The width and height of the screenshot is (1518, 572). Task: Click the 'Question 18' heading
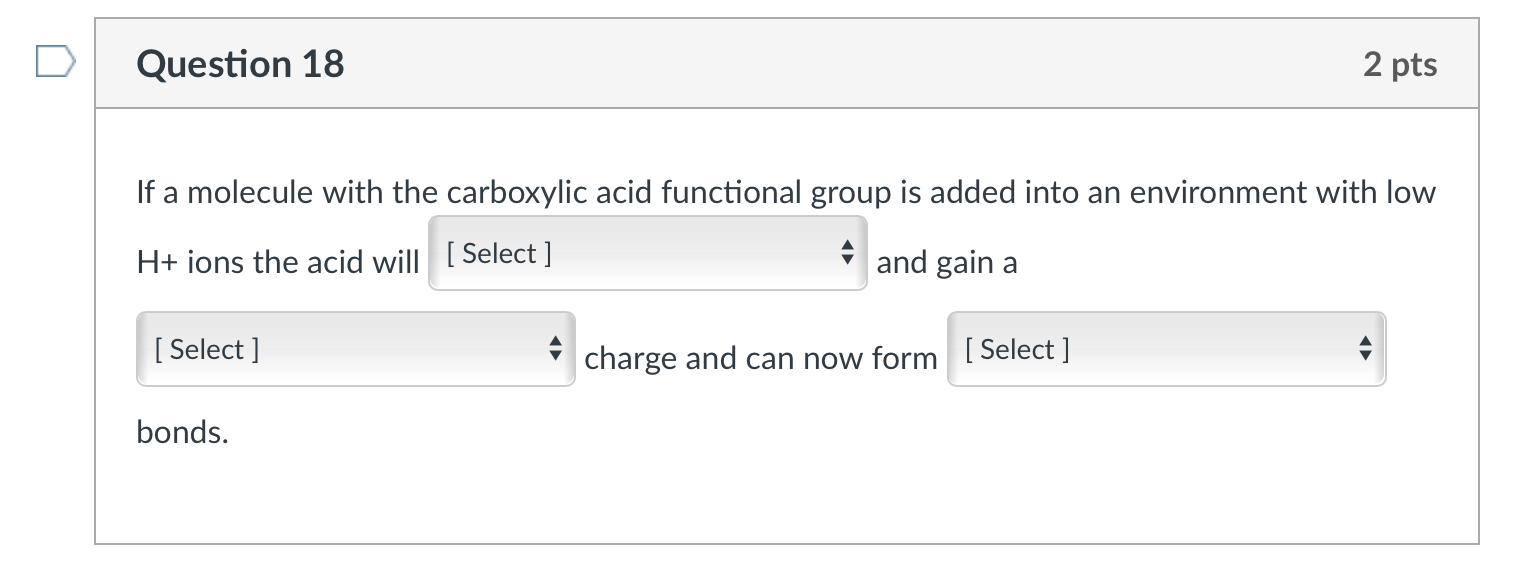point(240,64)
